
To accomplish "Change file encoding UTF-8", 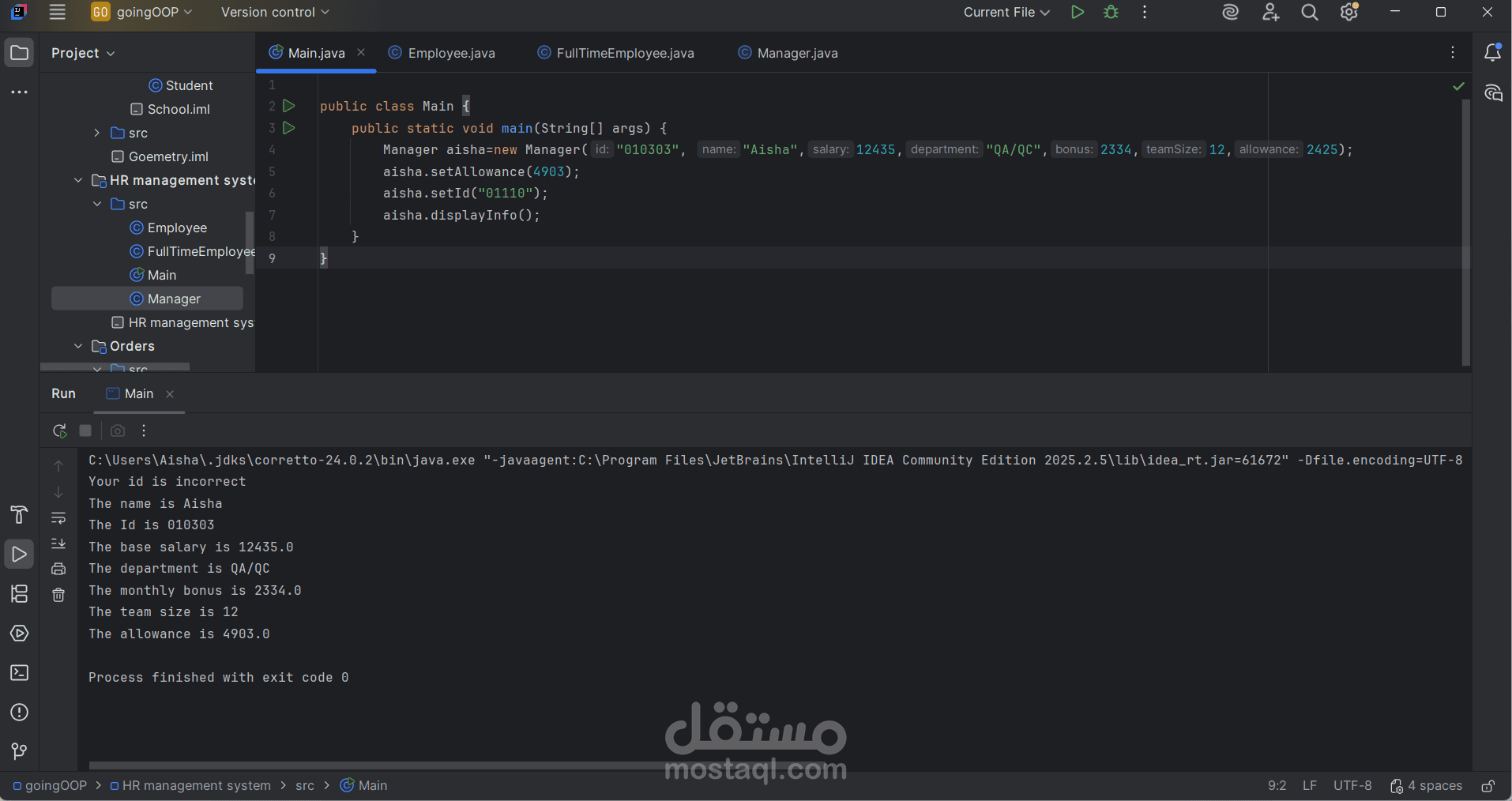I will tap(1352, 786).
